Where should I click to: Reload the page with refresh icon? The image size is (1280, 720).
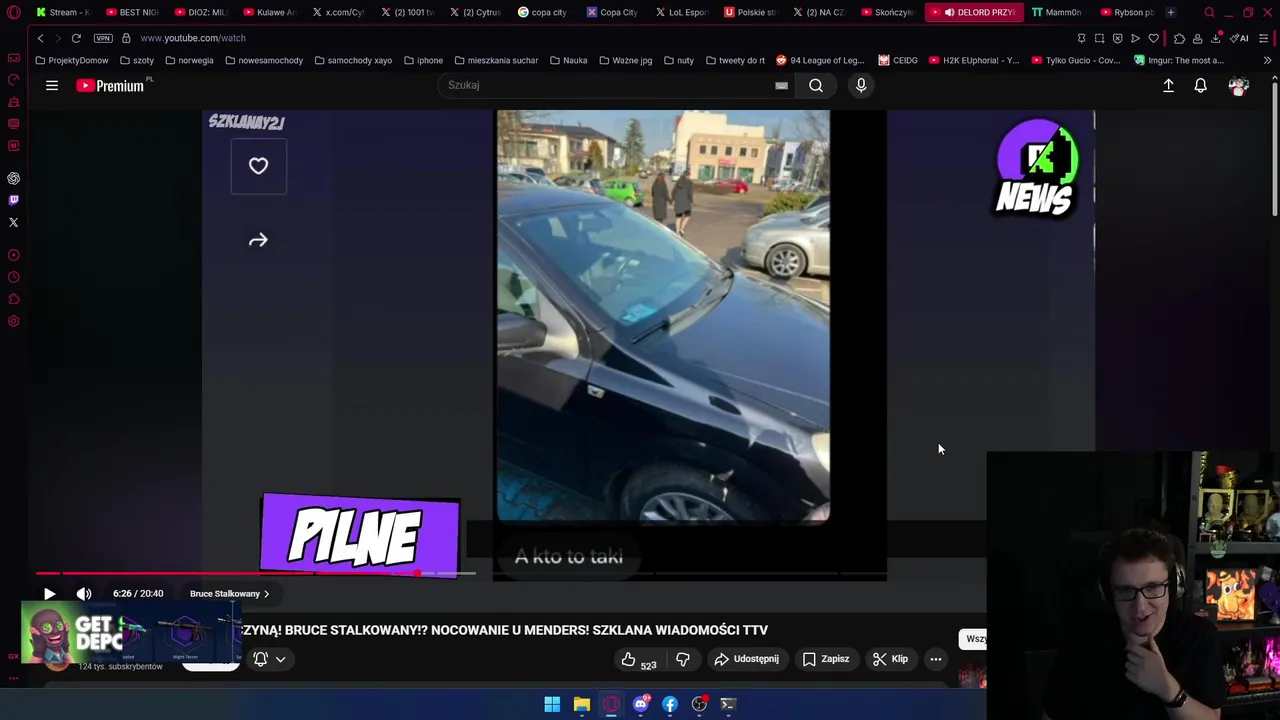[x=76, y=38]
